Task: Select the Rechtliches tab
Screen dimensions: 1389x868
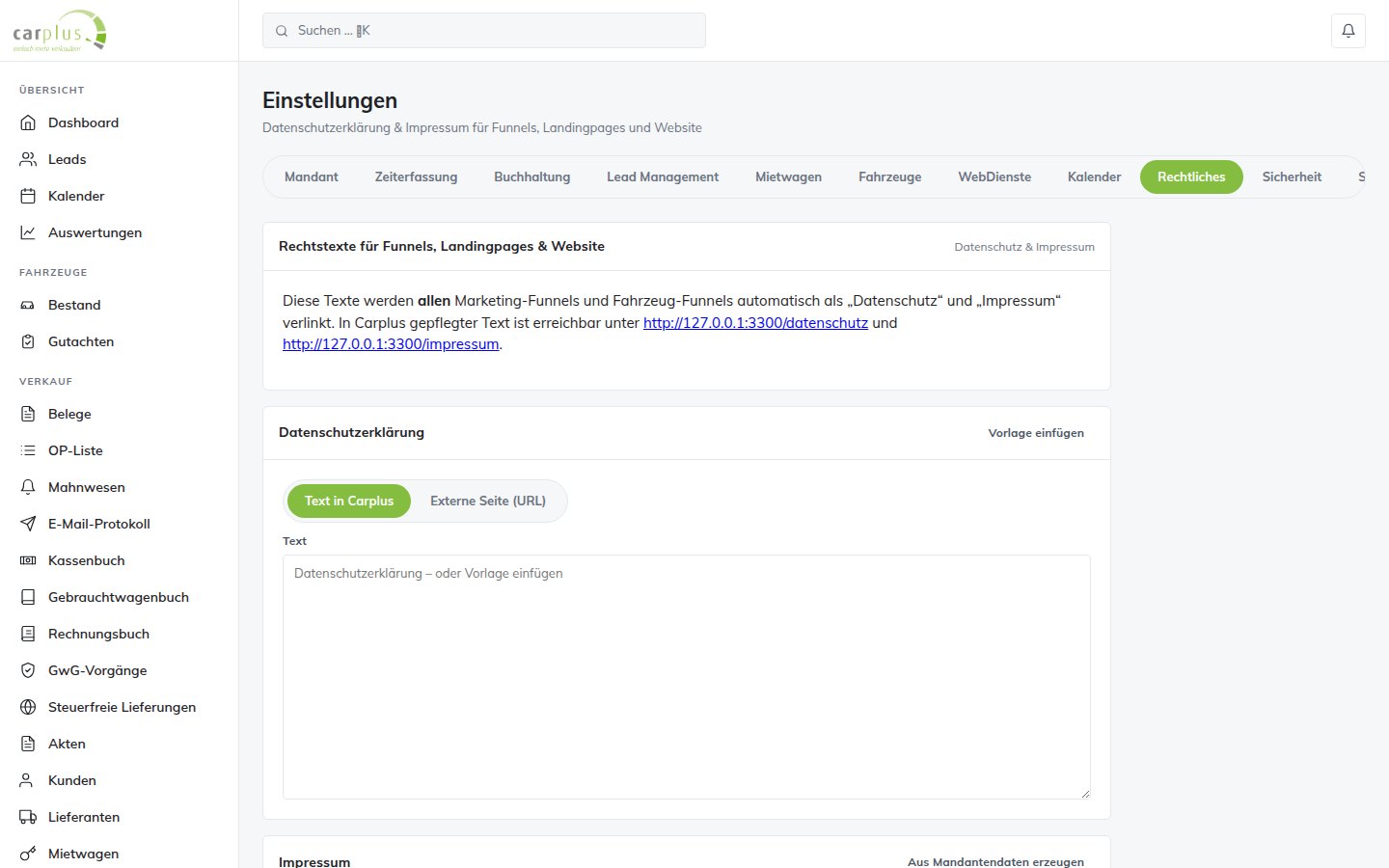Action: tap(1191, 176)
